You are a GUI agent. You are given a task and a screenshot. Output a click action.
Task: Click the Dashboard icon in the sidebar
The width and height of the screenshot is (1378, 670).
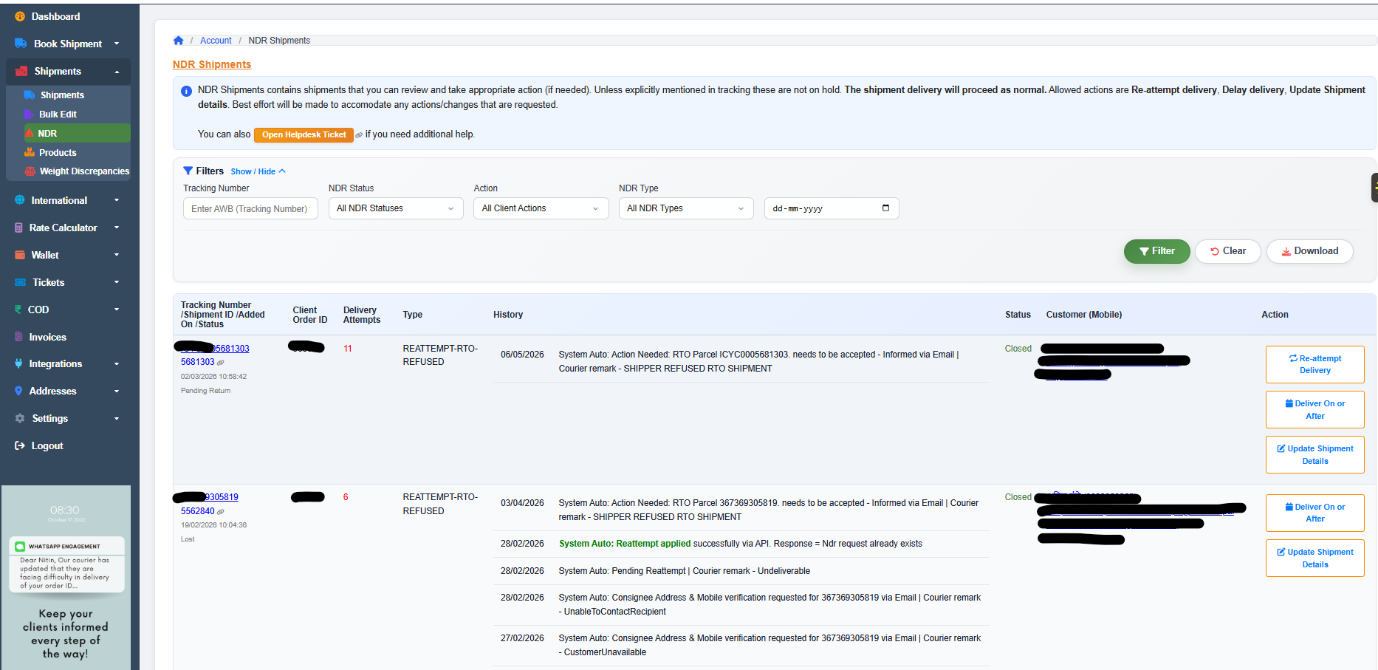(20, 16)
